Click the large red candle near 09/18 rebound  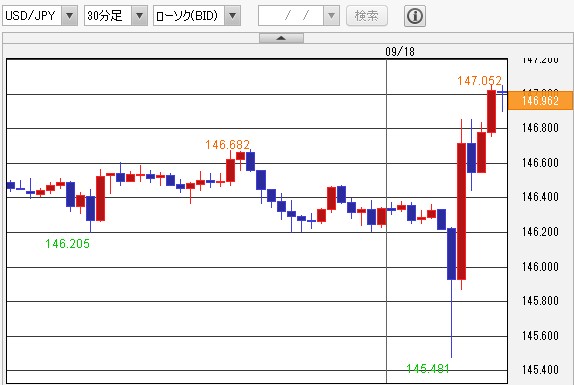pos(461,211)
